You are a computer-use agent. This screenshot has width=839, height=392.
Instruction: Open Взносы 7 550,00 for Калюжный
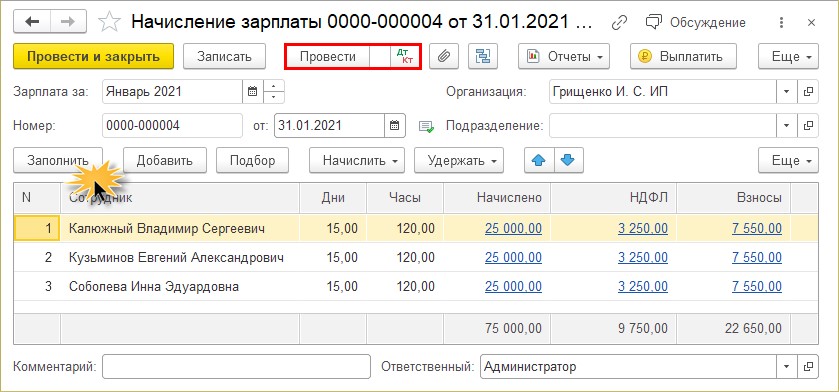click(757, 229)
